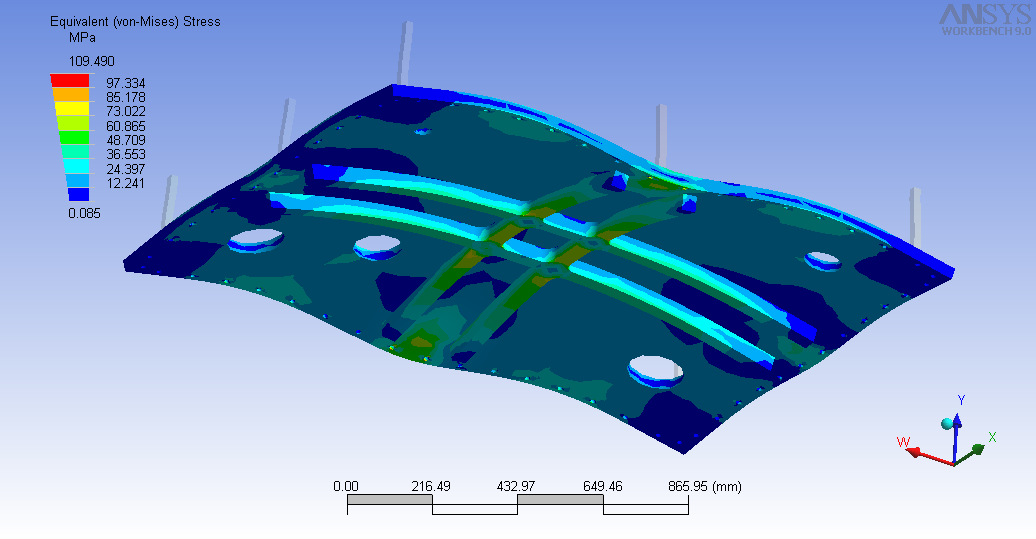Click the 0.00 ruler label
Viewport: 1036px width, 539px height.
coord(346,487)
